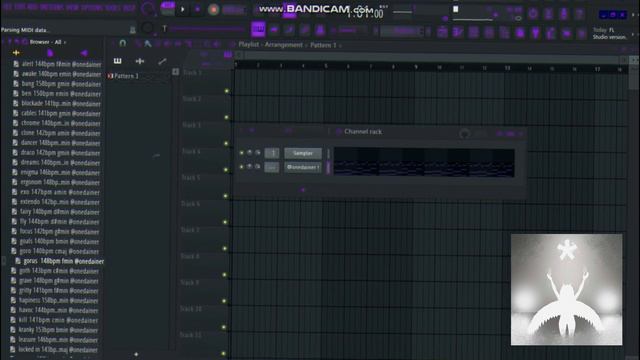Image resolution: width=640 pixels, height=360 pixels.
Task: Collapse browser folders with yellow arrows icon
Action: coord(16,53)
